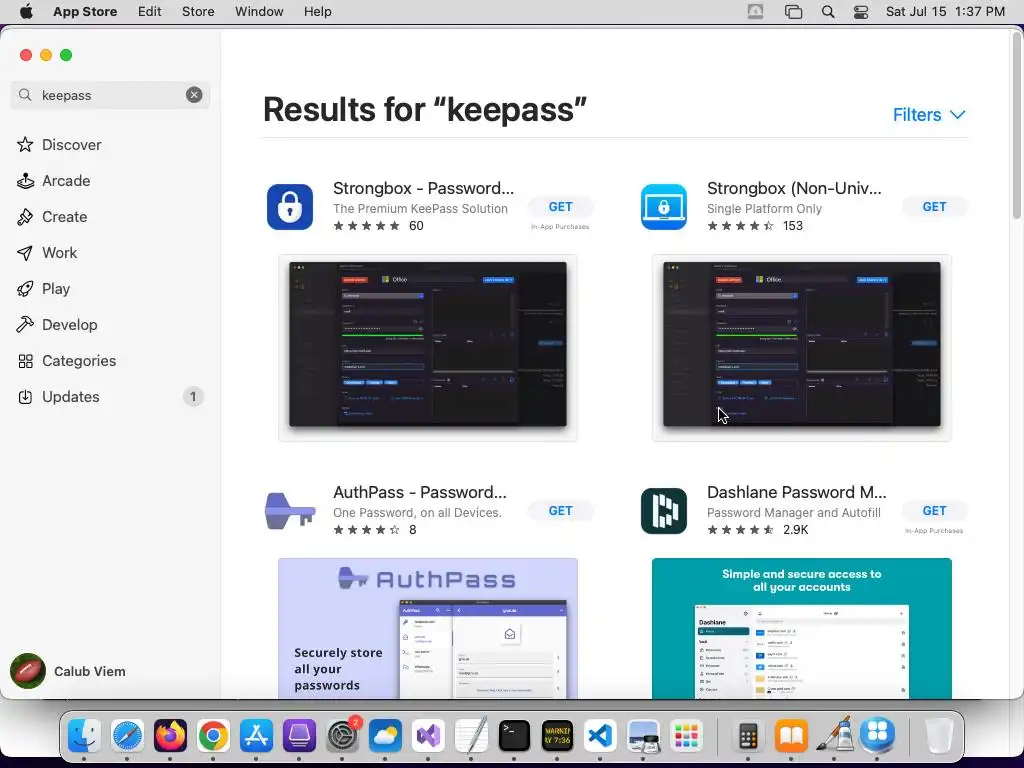
Task: Open the Help menu
Action: click(x=317, y=12)
